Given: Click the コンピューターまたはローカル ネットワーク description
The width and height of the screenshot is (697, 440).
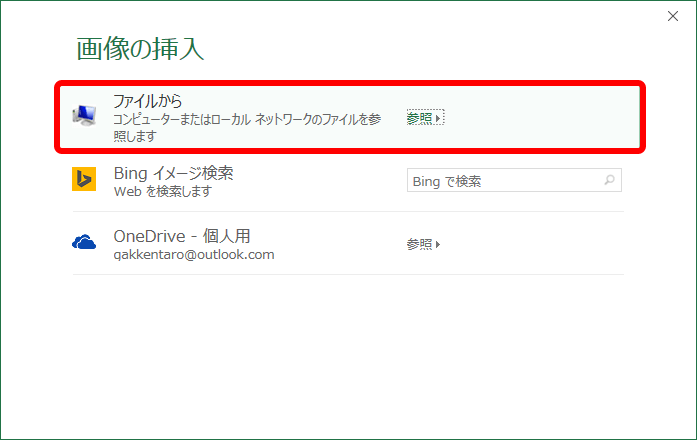Looking at the screenshot, I should (247, 127).
